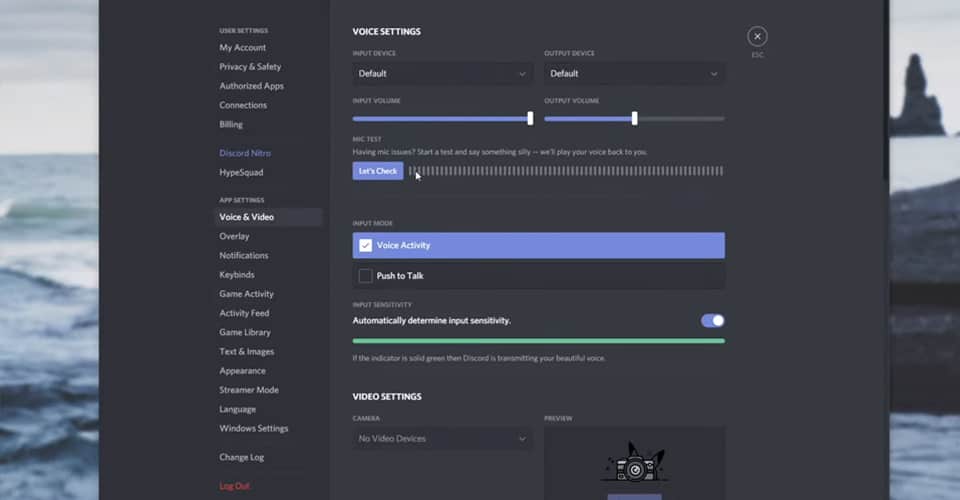The height and width of the screenshot is (500, 960).
Task: Go to Privacy & Safety
Action: (x=250, y=67)
